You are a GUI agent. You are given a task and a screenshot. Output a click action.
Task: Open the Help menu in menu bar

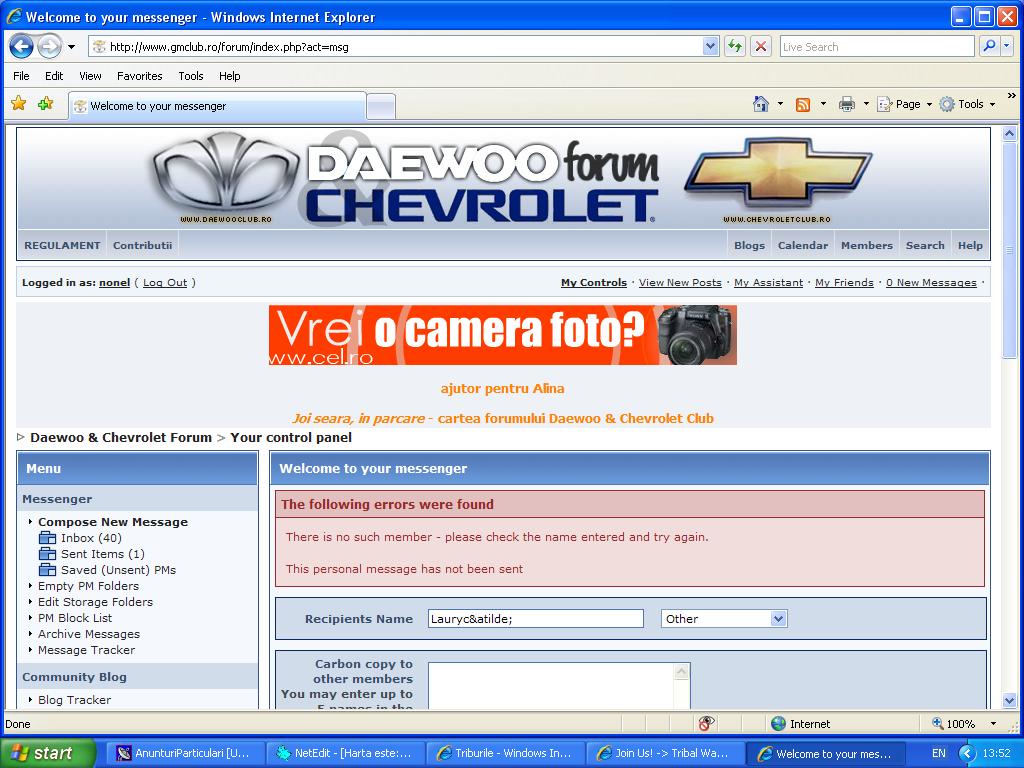tap(229, 76)
